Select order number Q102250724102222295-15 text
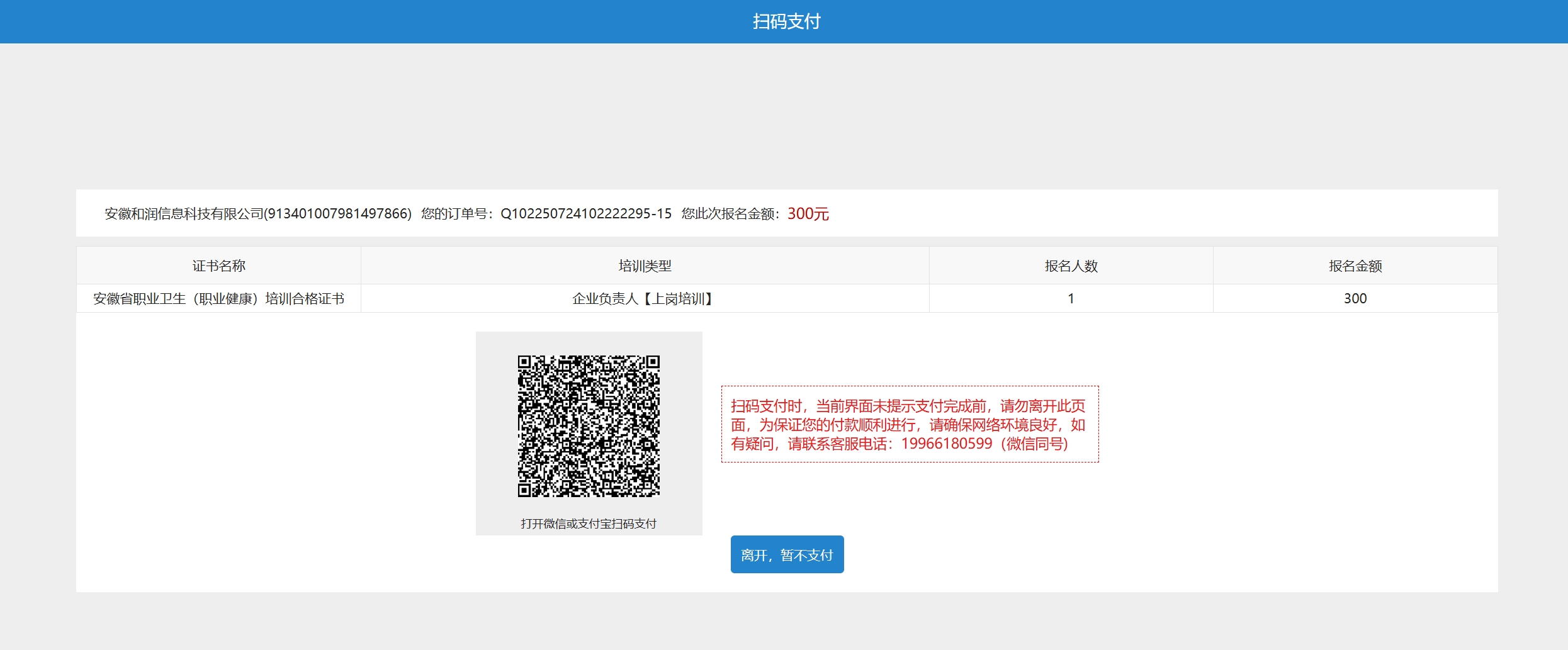 point(586,214)
